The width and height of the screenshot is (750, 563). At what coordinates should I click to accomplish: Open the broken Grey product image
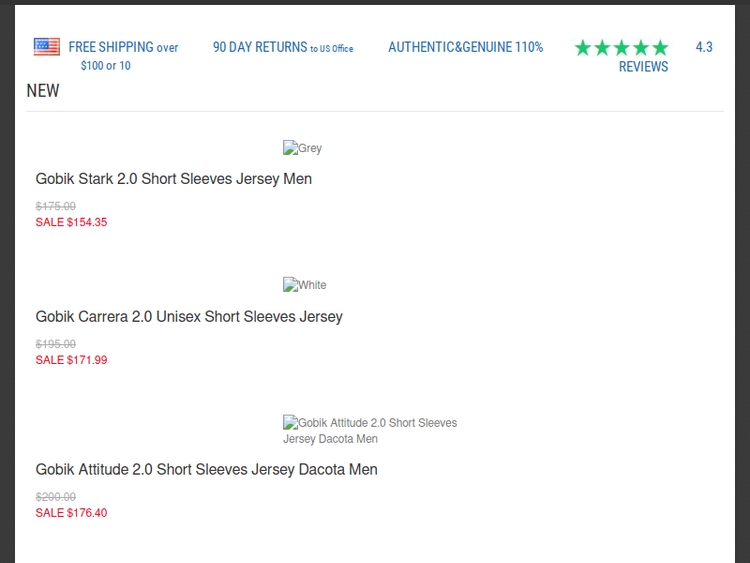302,148
